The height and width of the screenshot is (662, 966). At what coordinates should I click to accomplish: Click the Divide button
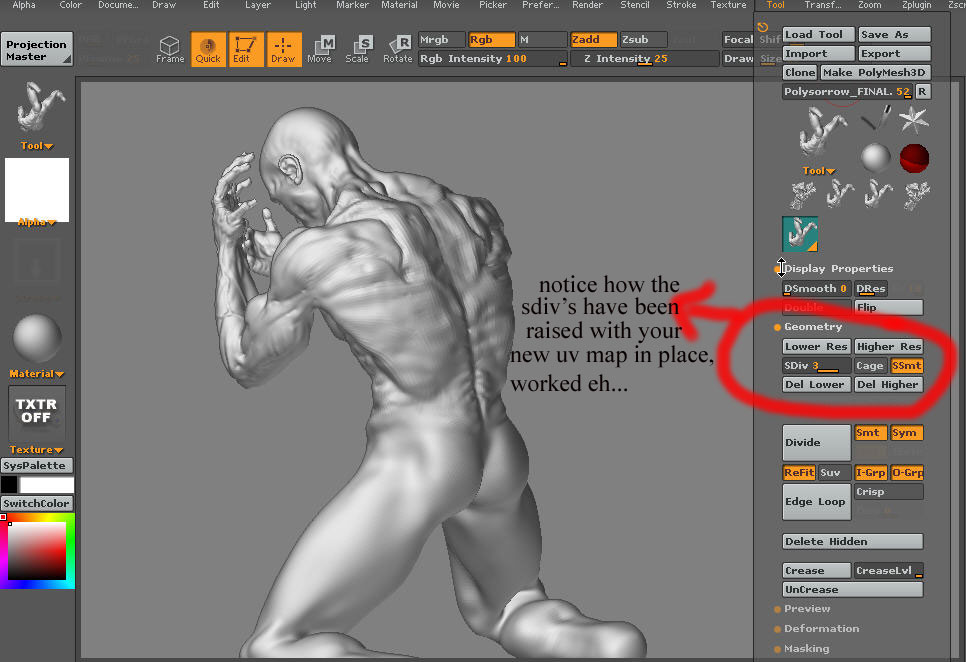coord(816,443)
